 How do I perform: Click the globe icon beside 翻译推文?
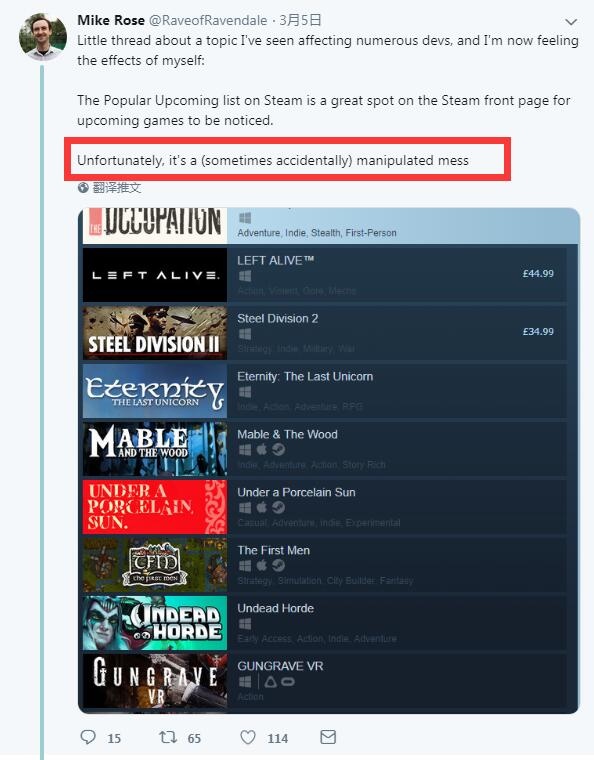point(83,188)
